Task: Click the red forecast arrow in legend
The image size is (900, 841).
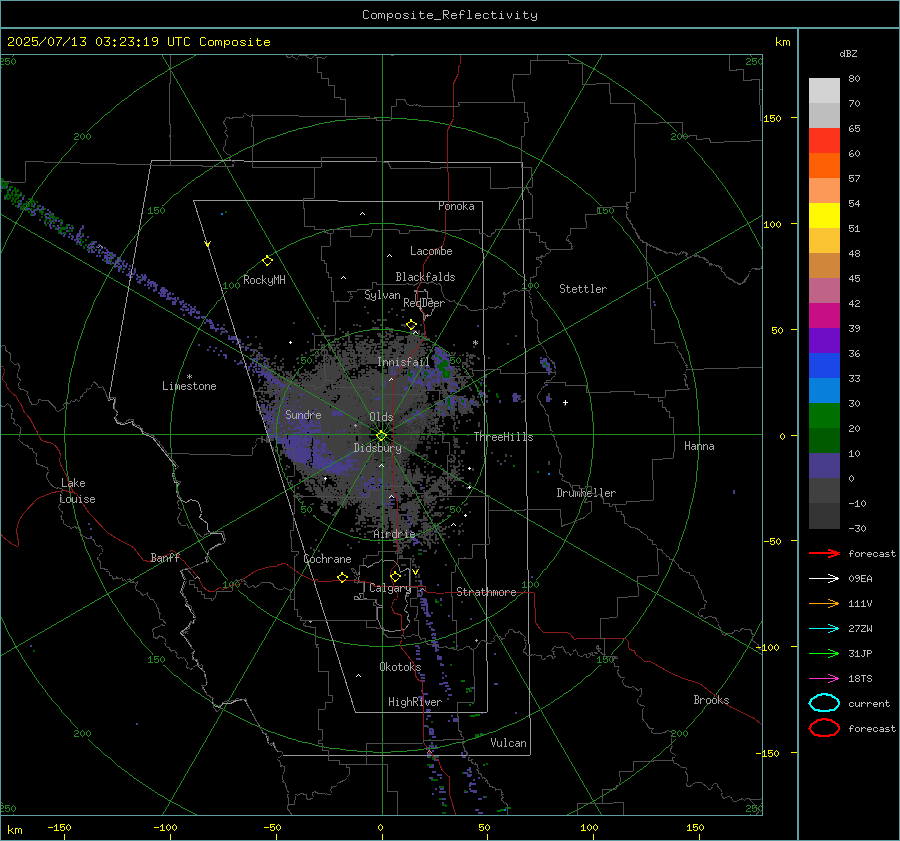Action: pos(824,553)
